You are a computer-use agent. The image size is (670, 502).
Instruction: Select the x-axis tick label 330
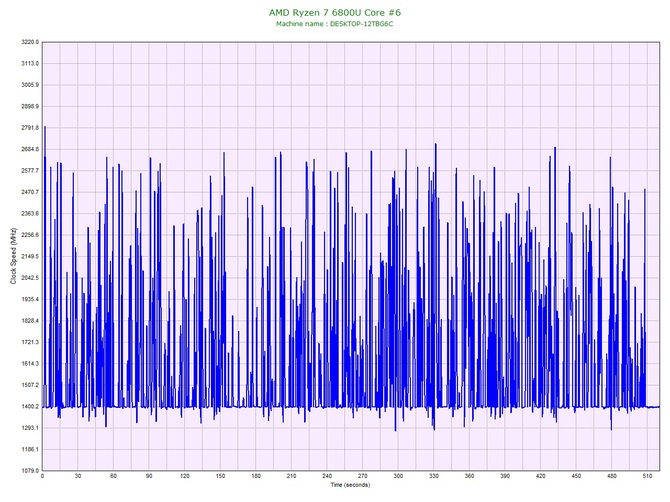coord(434,476)
